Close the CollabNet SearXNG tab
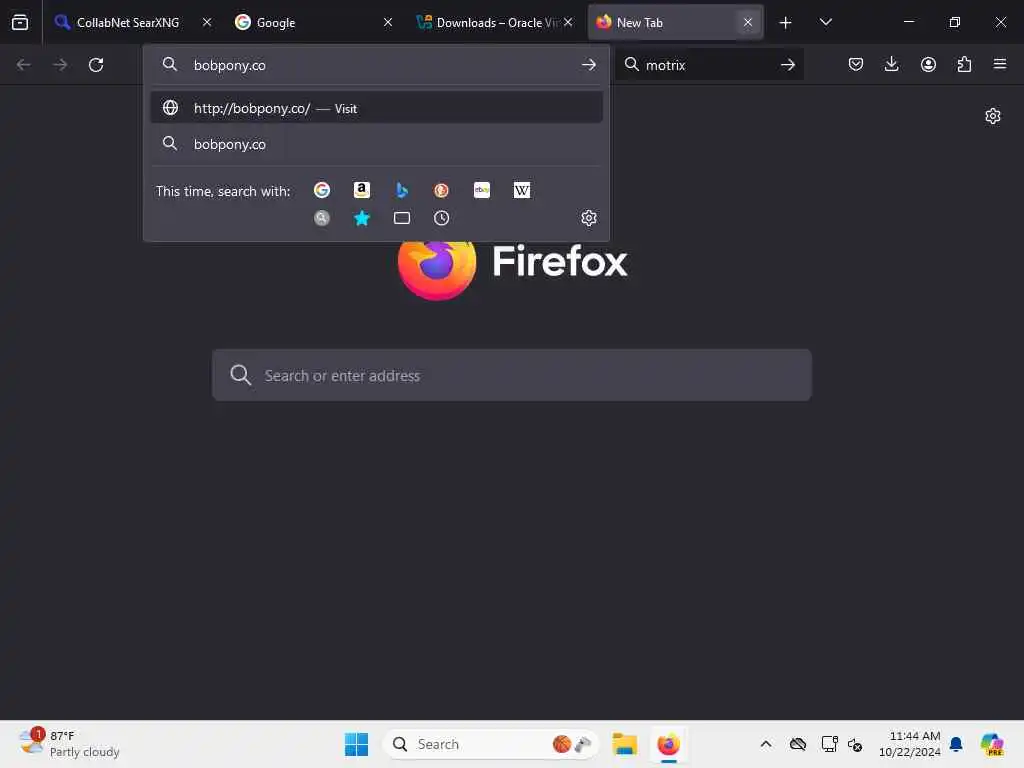The width and height of the screenshot is (1024, 768). pos(207,22)
